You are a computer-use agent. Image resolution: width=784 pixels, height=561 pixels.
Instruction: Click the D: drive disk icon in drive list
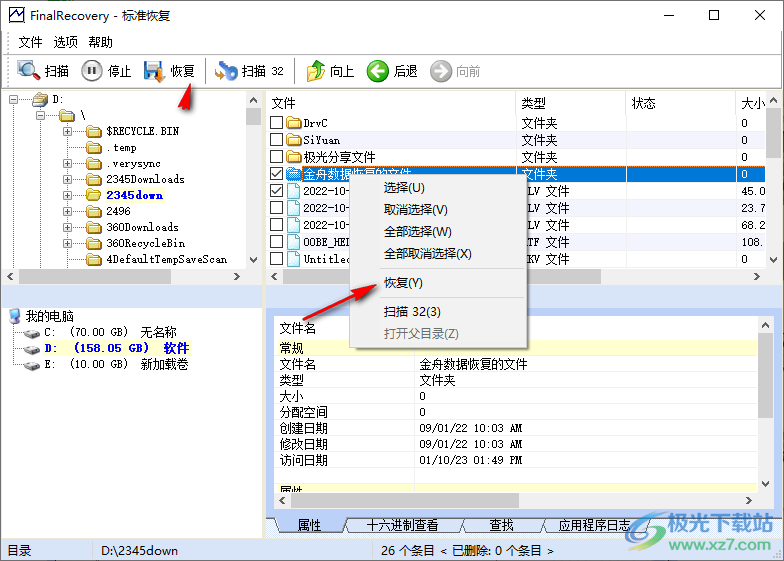tap(32, 349)
